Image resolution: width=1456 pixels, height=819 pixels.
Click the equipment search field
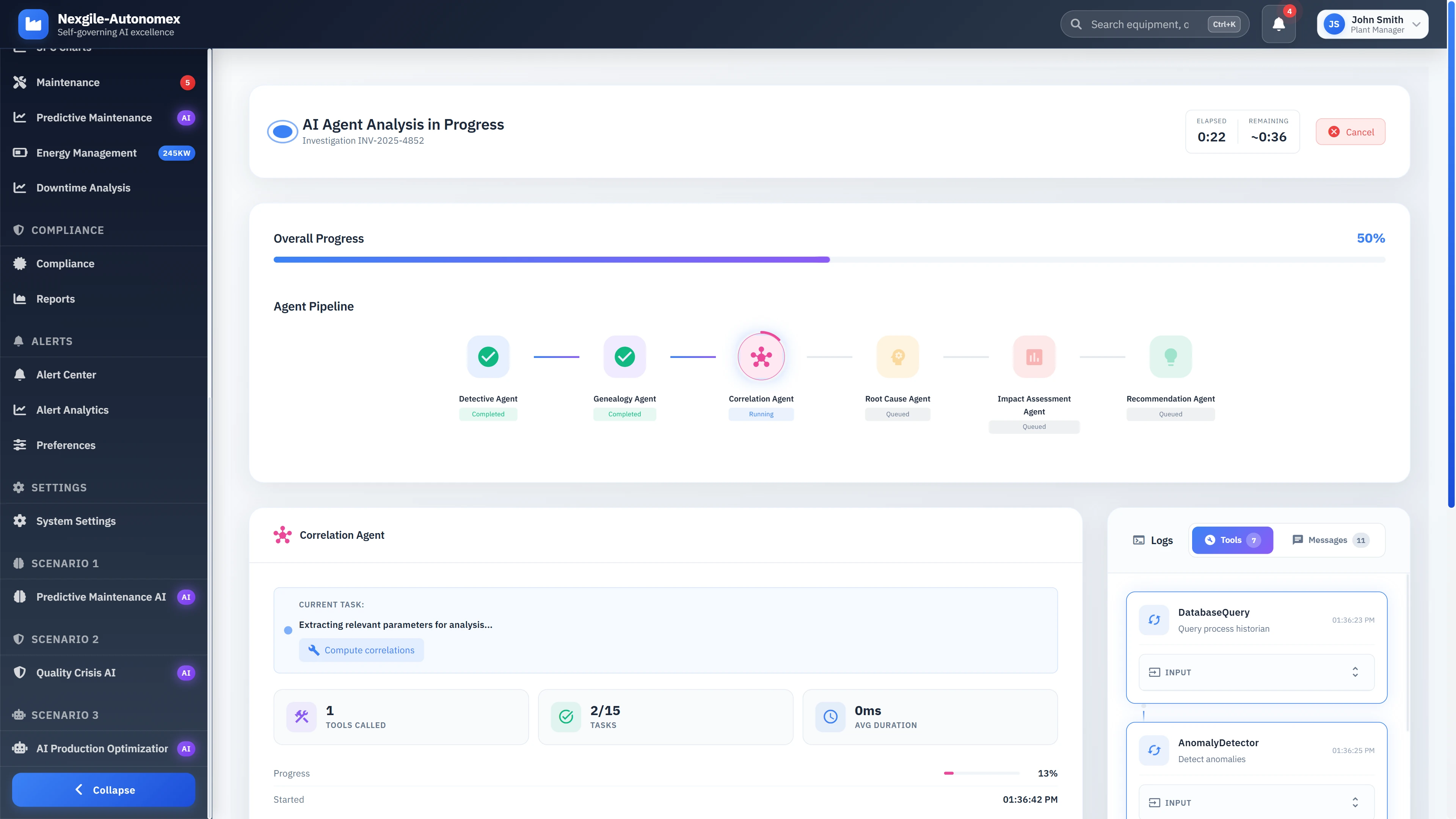pos(1155,24)
